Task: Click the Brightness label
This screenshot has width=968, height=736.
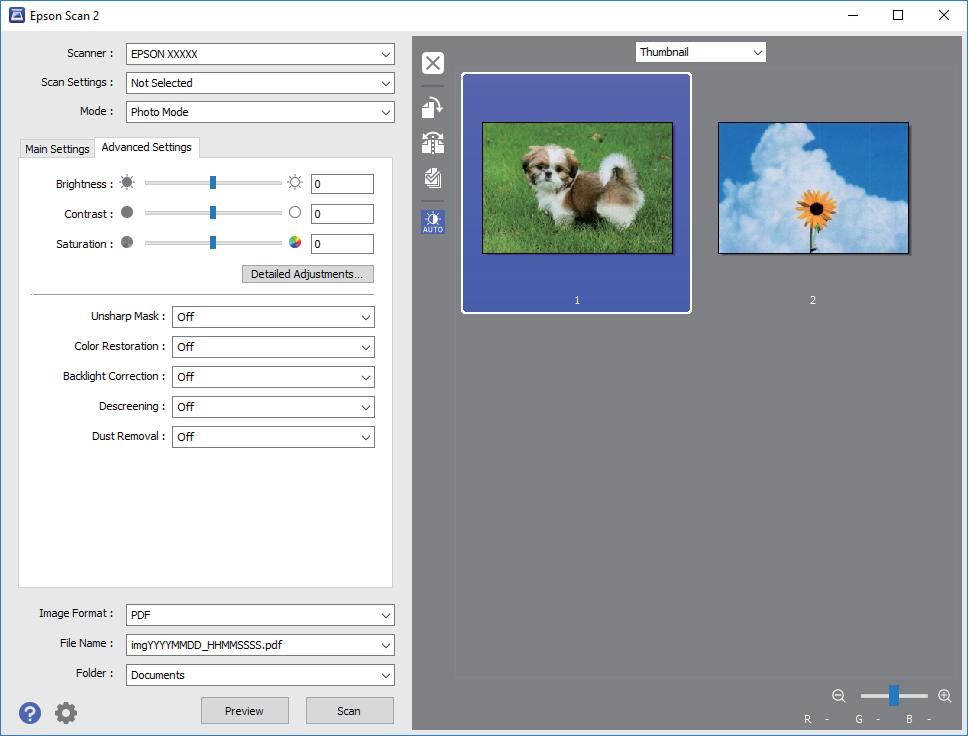Action: pos(85,184)
